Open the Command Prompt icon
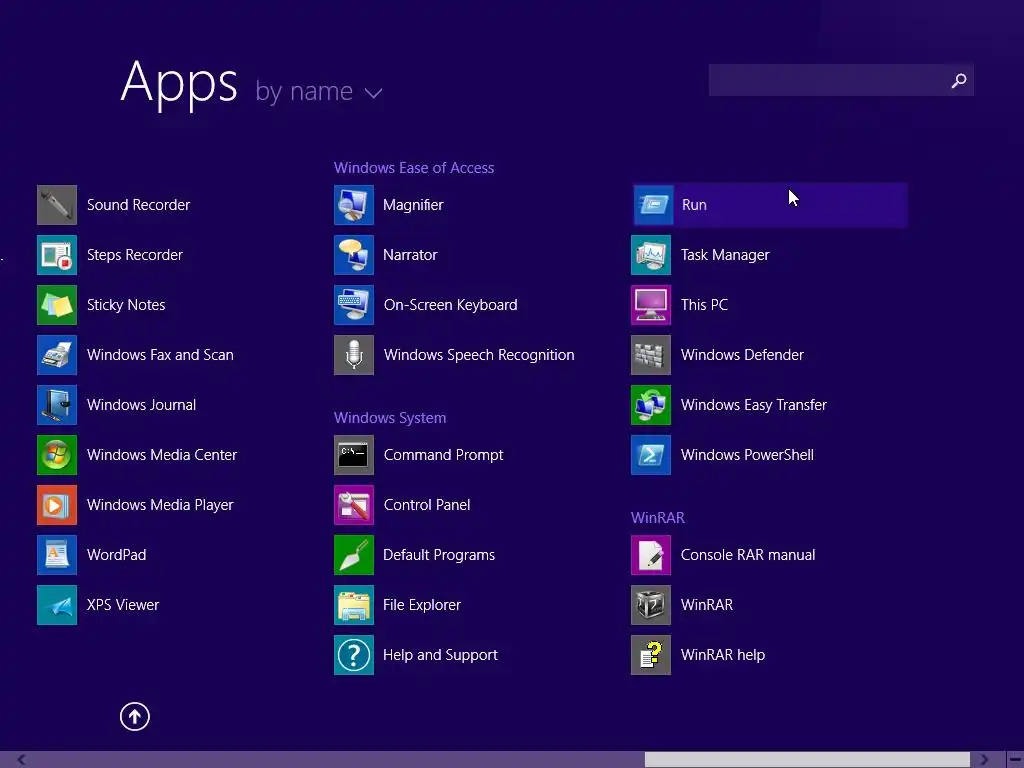This screenshot has width=1024, height=768. click(354, 455)
